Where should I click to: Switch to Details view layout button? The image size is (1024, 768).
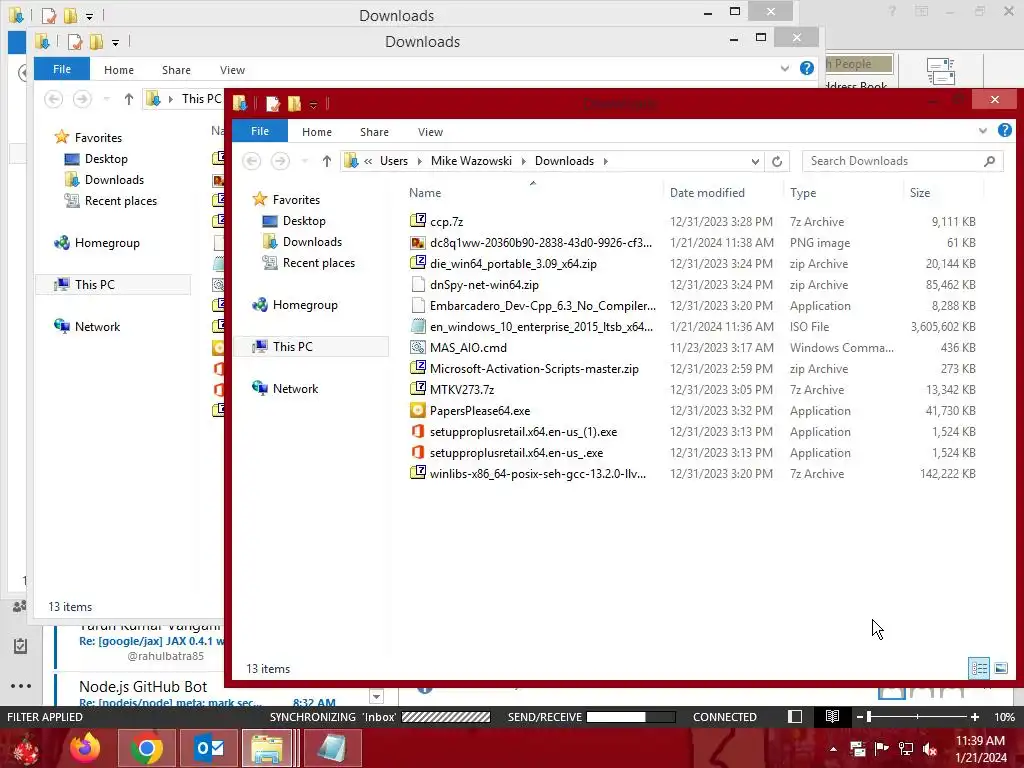pyautogui.click(x=978, y=668)
